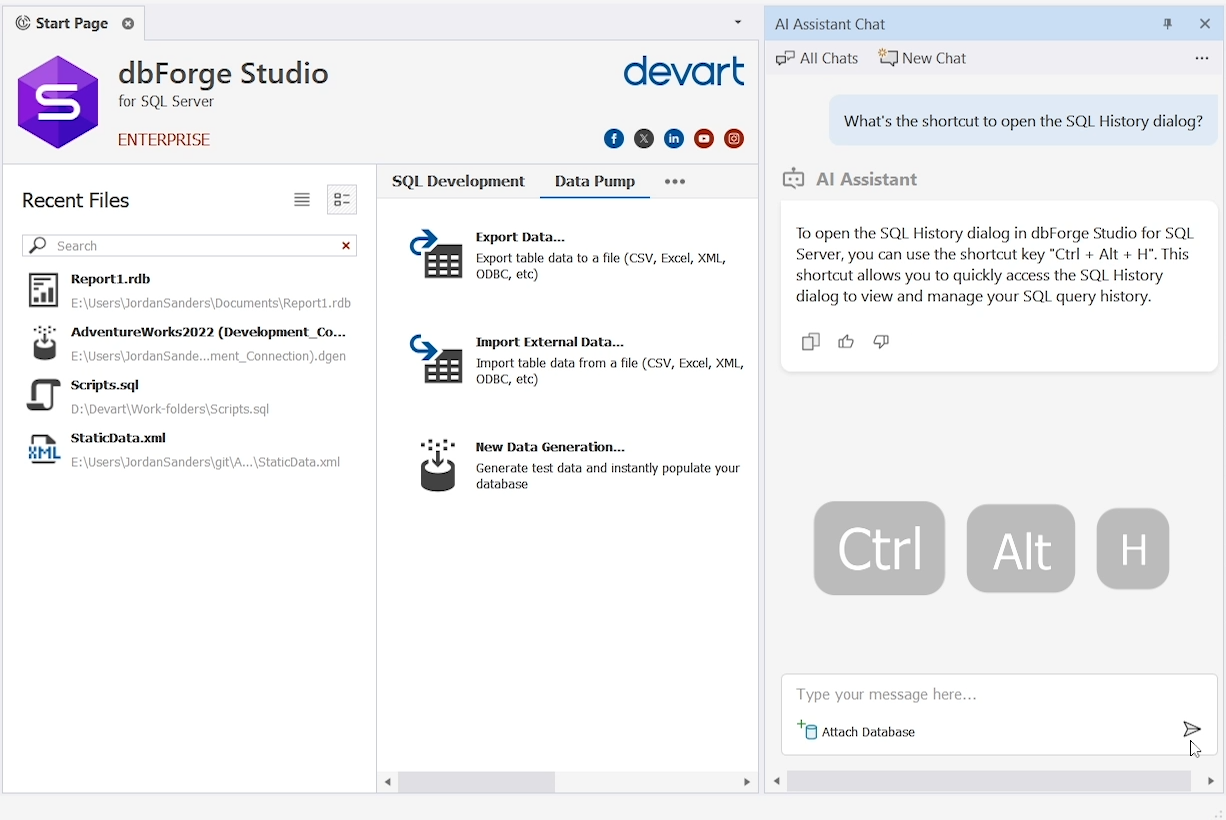Dislike the AI Assistant response
The width and height of the screenshot is (1226, 820).
pyautogui.click(x=881, y=342)
